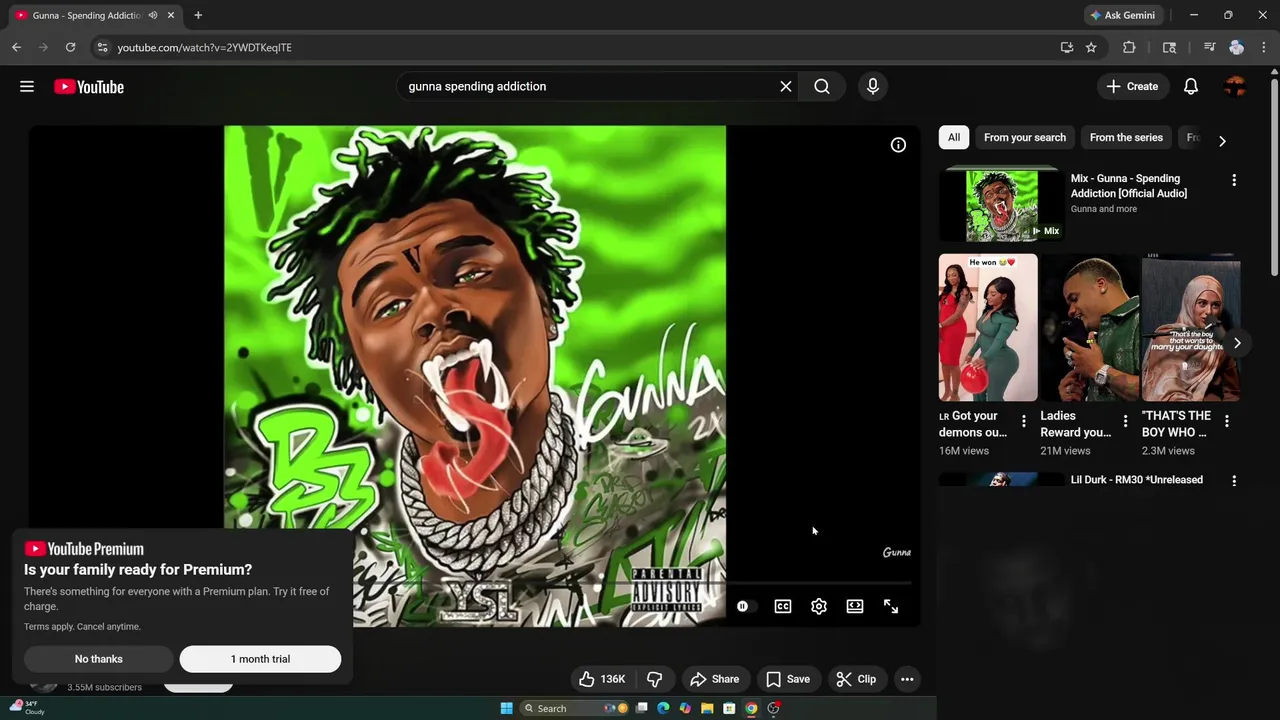Select the 'From the series' chip
Viewport: 1280px width, 720px height.
pos(1126,137)
